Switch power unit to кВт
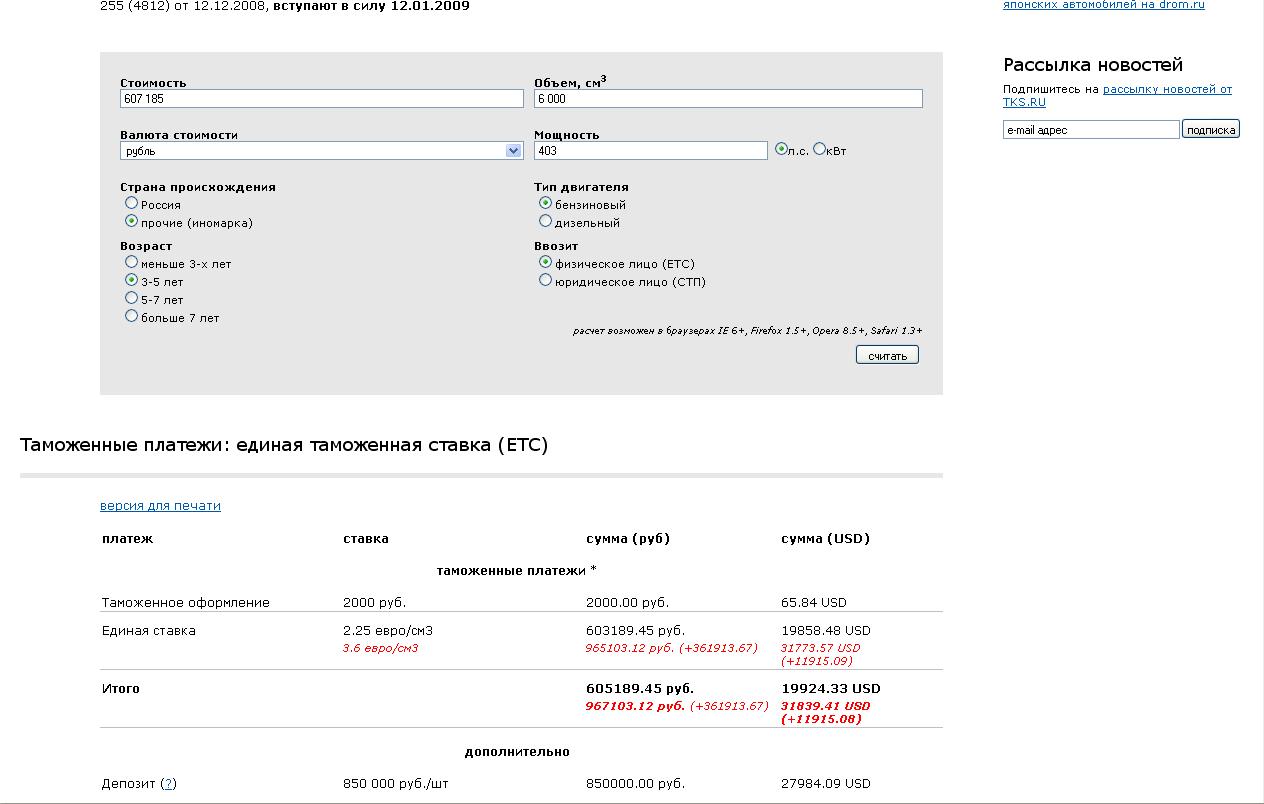This screenshot has height=804, width=1264. pyautogui.click(x=820, y=149)
